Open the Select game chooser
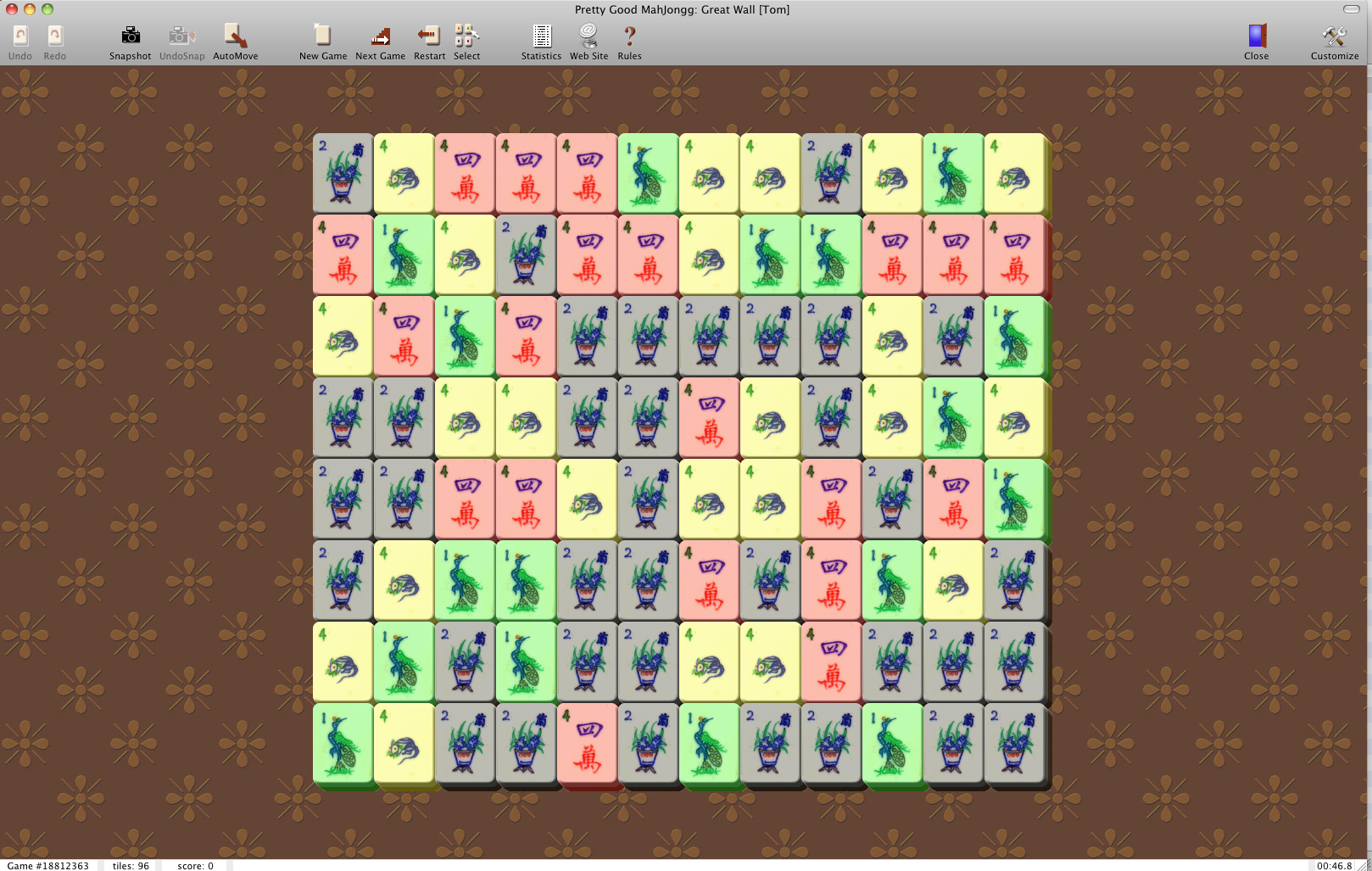This screenshot has width=1372, height=871. tap(466, 36)
